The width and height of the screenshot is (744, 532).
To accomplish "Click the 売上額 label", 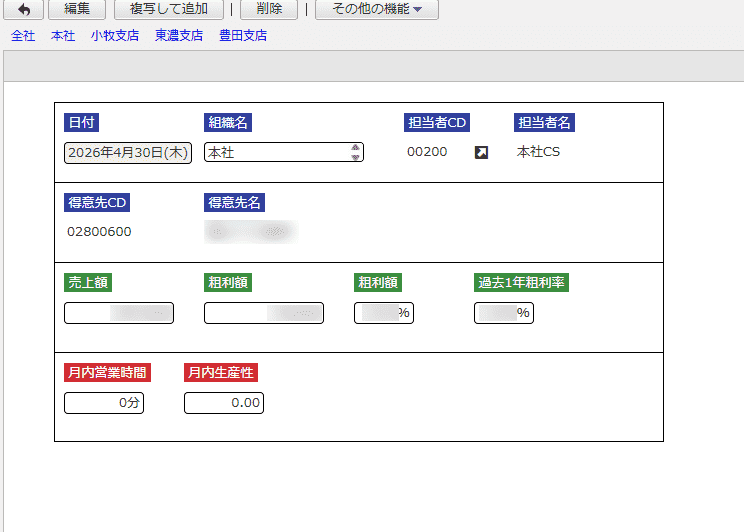I will 88,282.
